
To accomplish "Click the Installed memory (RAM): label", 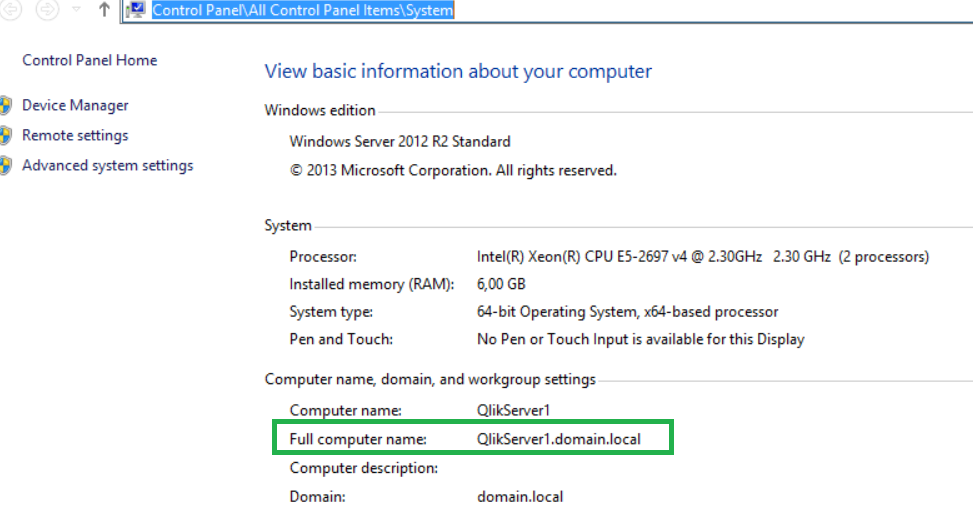I will pos(372,284).
